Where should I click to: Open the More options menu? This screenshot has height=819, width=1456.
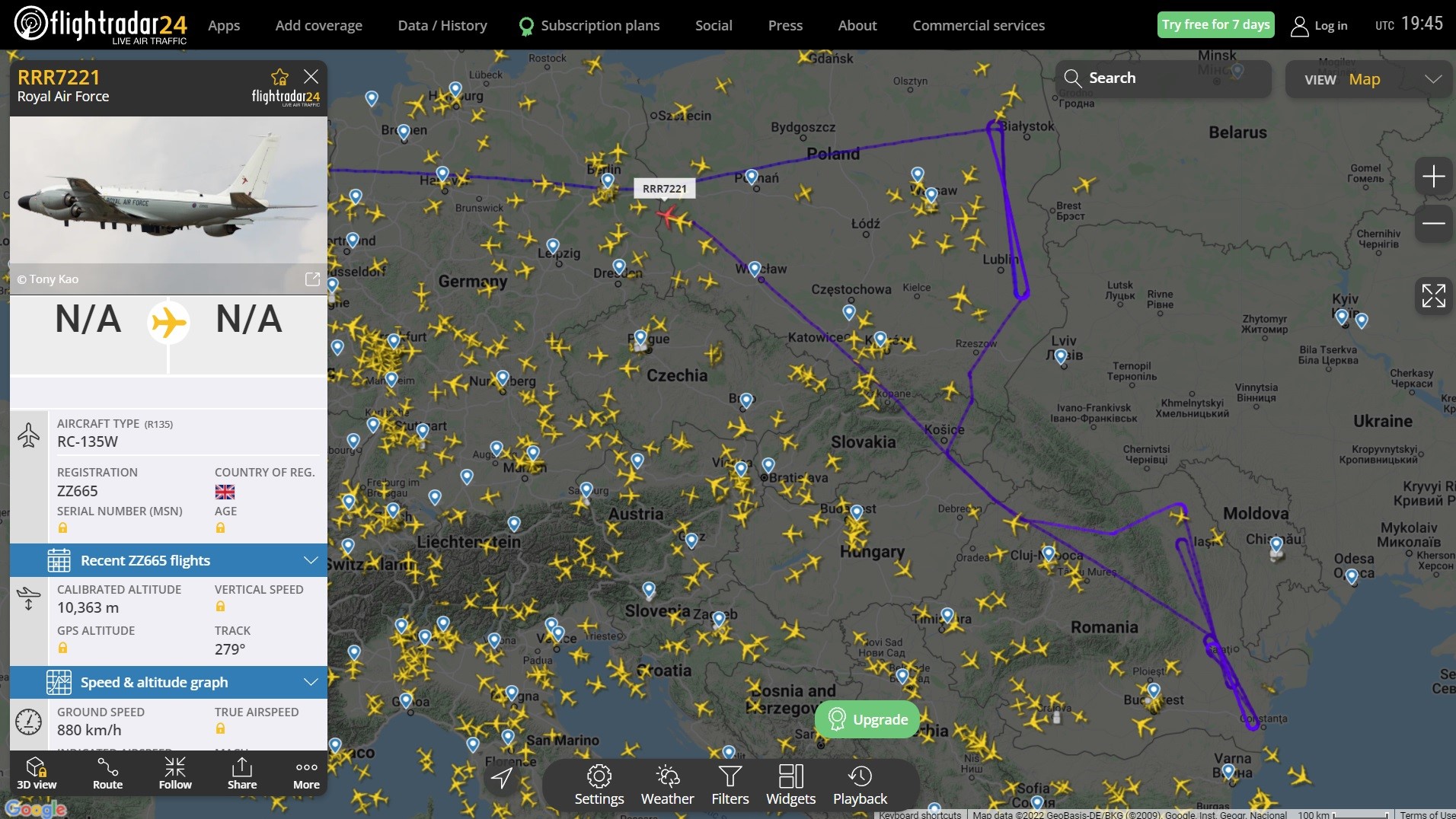coord(306,773)
